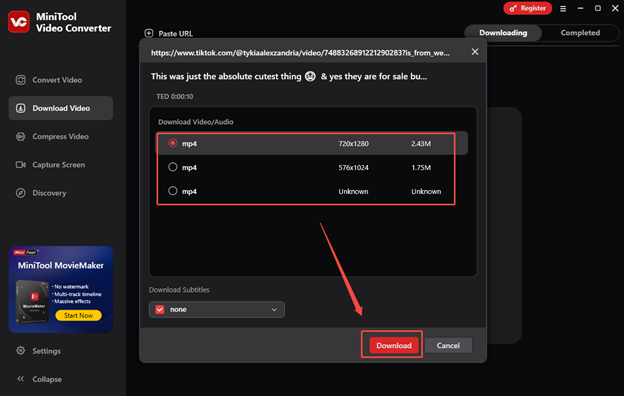Open Compress Video in the sidebar
Screen dimensions: 624x396
pos(60,137)
